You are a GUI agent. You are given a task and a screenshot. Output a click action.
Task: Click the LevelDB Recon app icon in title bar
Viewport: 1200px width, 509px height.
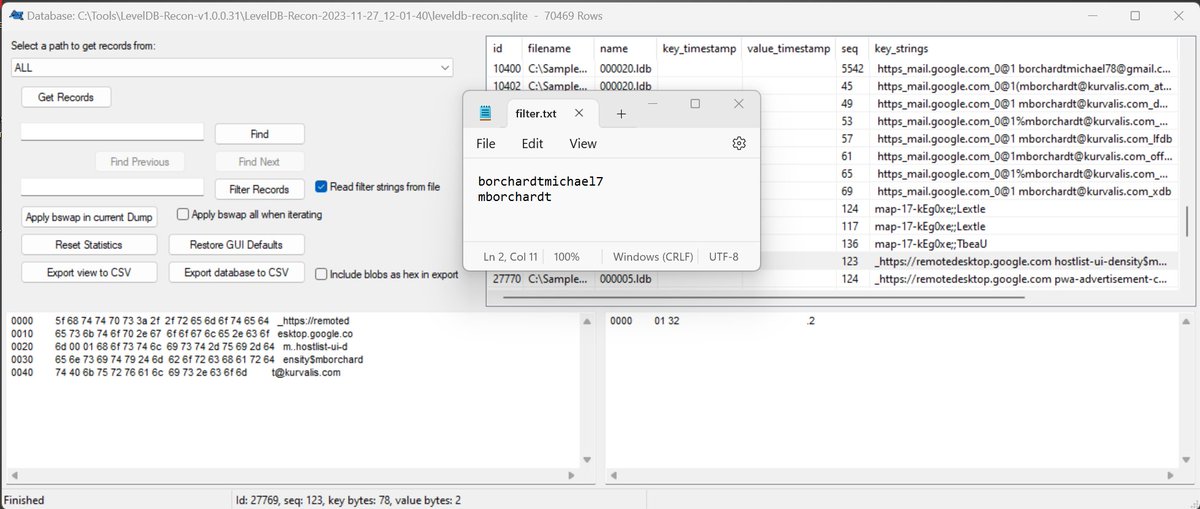click(x=14, y=15)
